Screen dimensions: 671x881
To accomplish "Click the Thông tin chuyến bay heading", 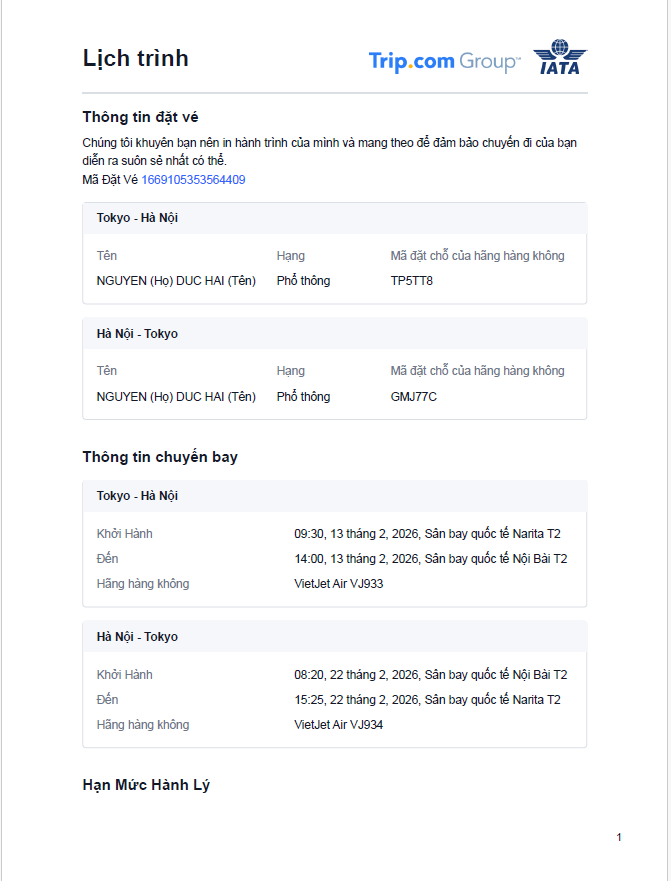I will click(160, 457).
